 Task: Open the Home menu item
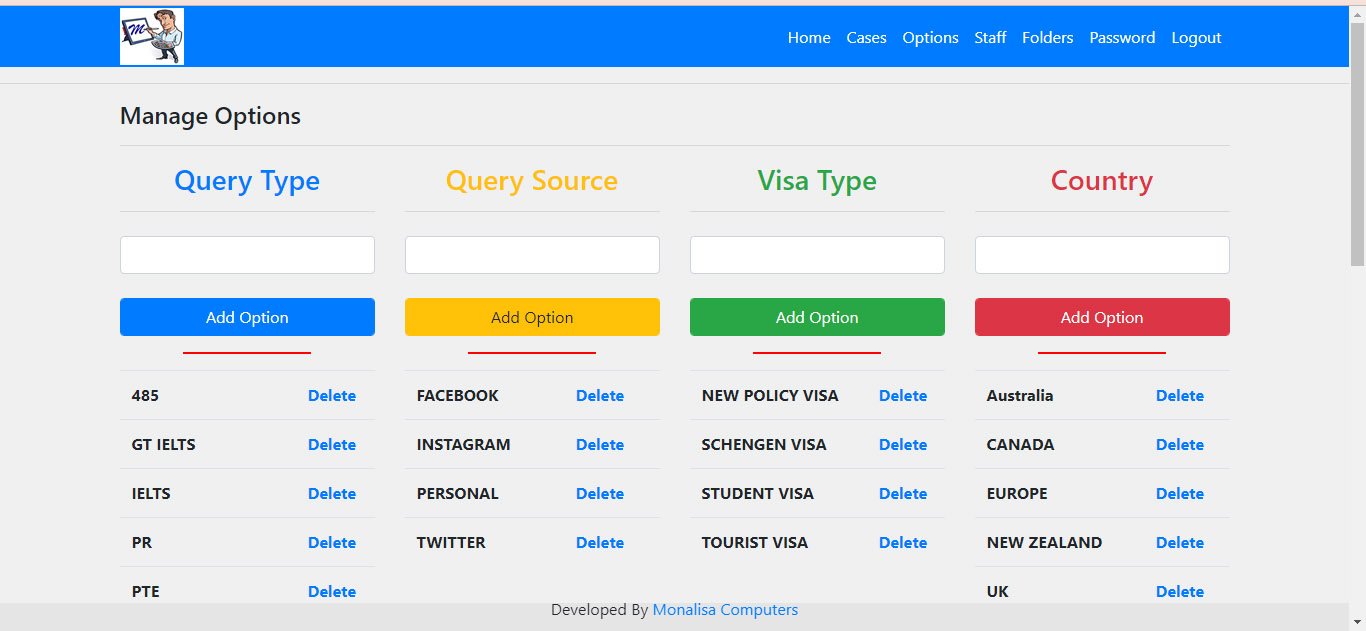[808, 38]
